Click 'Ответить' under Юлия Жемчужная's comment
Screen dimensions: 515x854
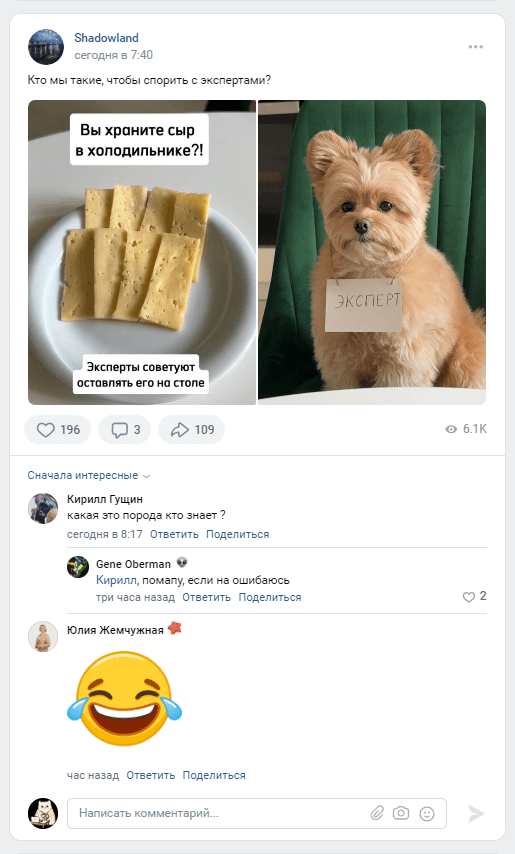[x=151, y=775]
